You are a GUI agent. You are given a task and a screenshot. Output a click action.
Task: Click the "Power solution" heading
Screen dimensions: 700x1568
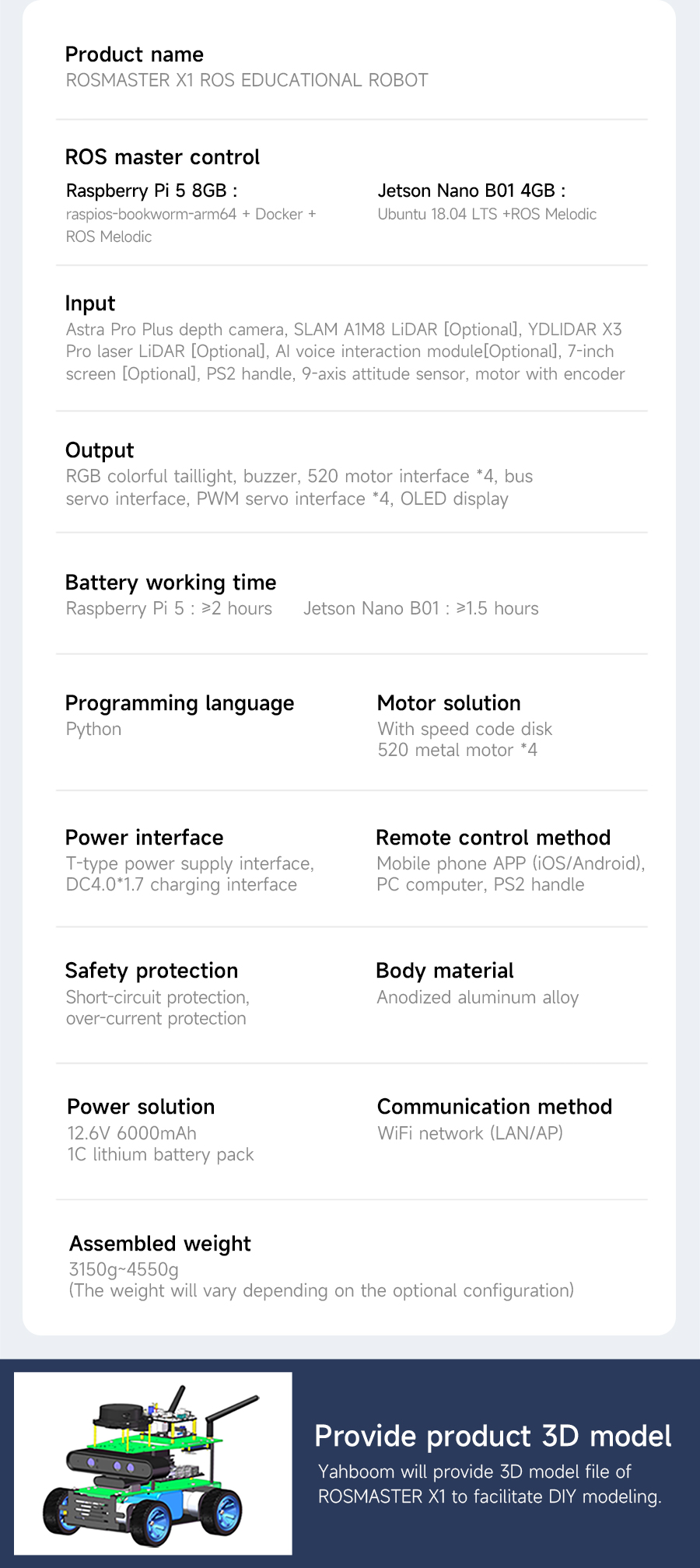pos(141,1107)
